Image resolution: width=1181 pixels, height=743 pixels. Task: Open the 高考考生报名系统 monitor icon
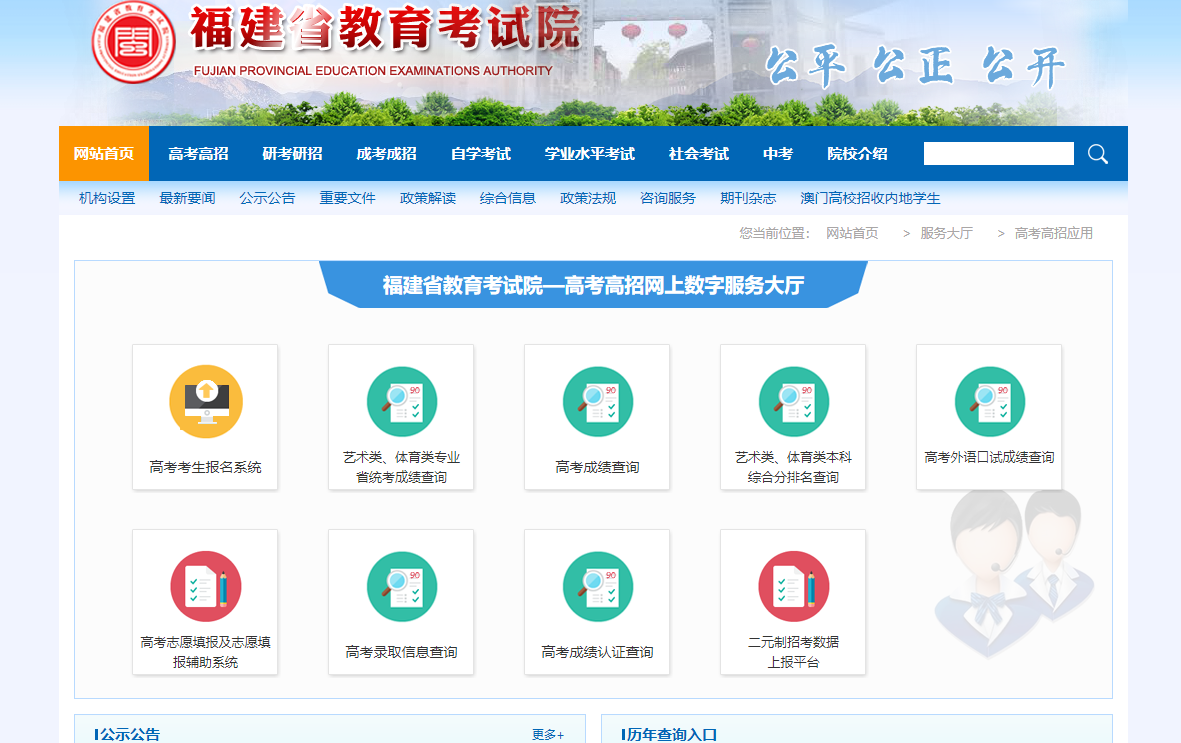click(206, 402)
